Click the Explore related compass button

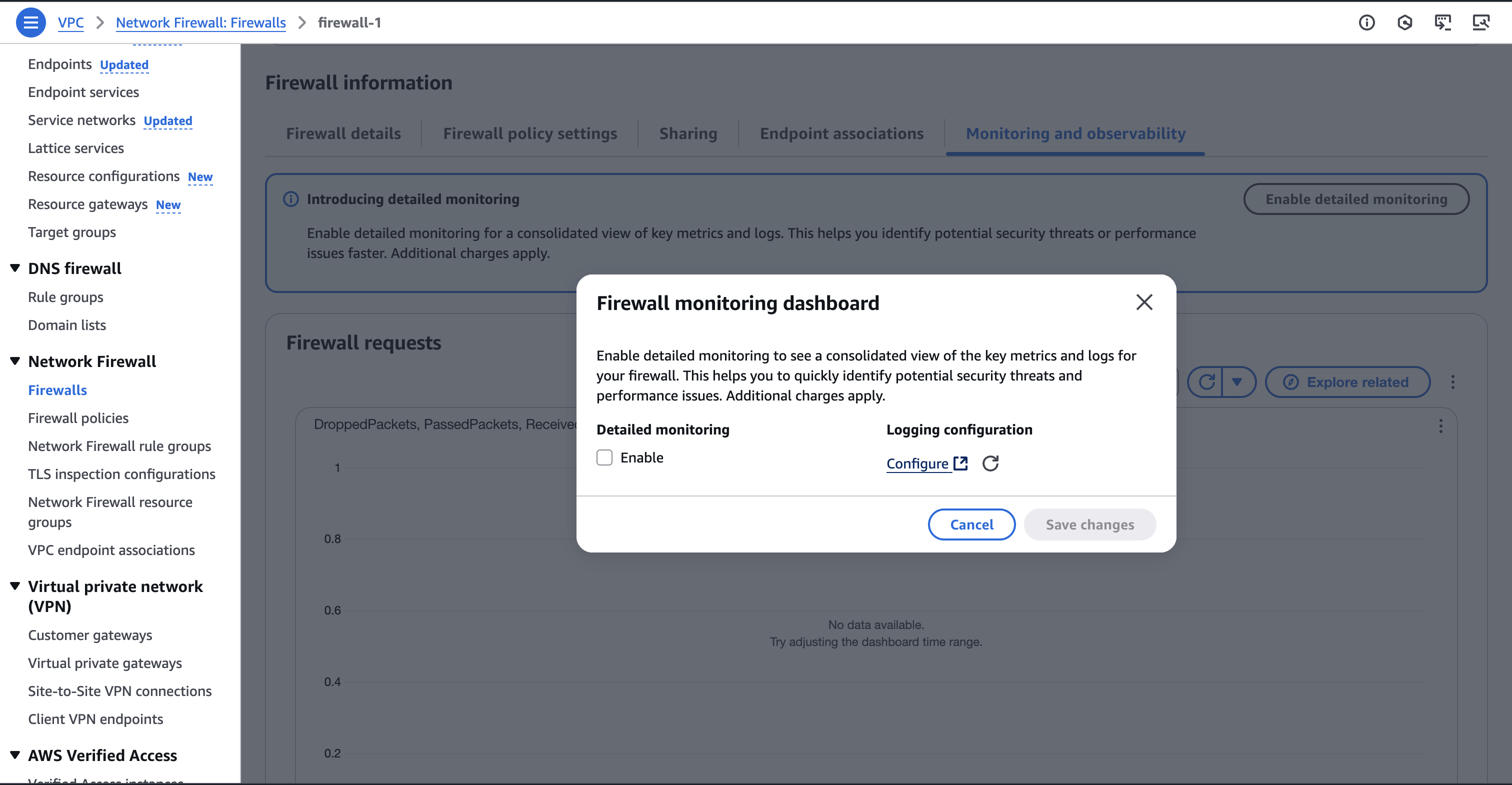pyautogui.click(x=1347, y=382)
